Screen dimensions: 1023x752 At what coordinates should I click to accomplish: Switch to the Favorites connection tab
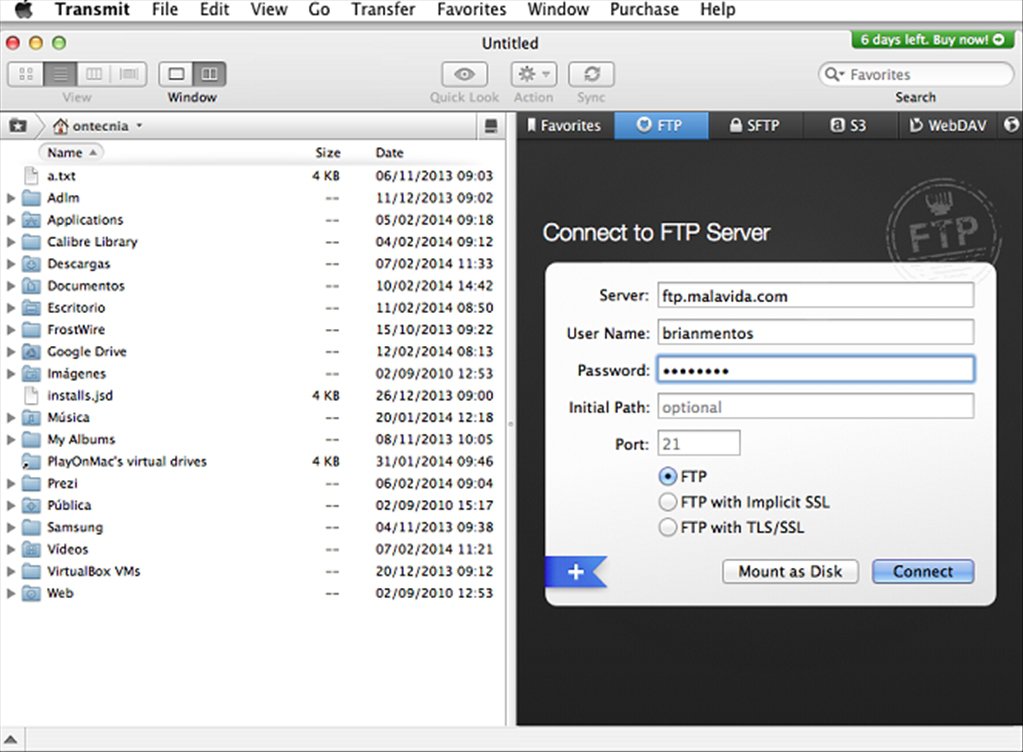pos(565,125)
